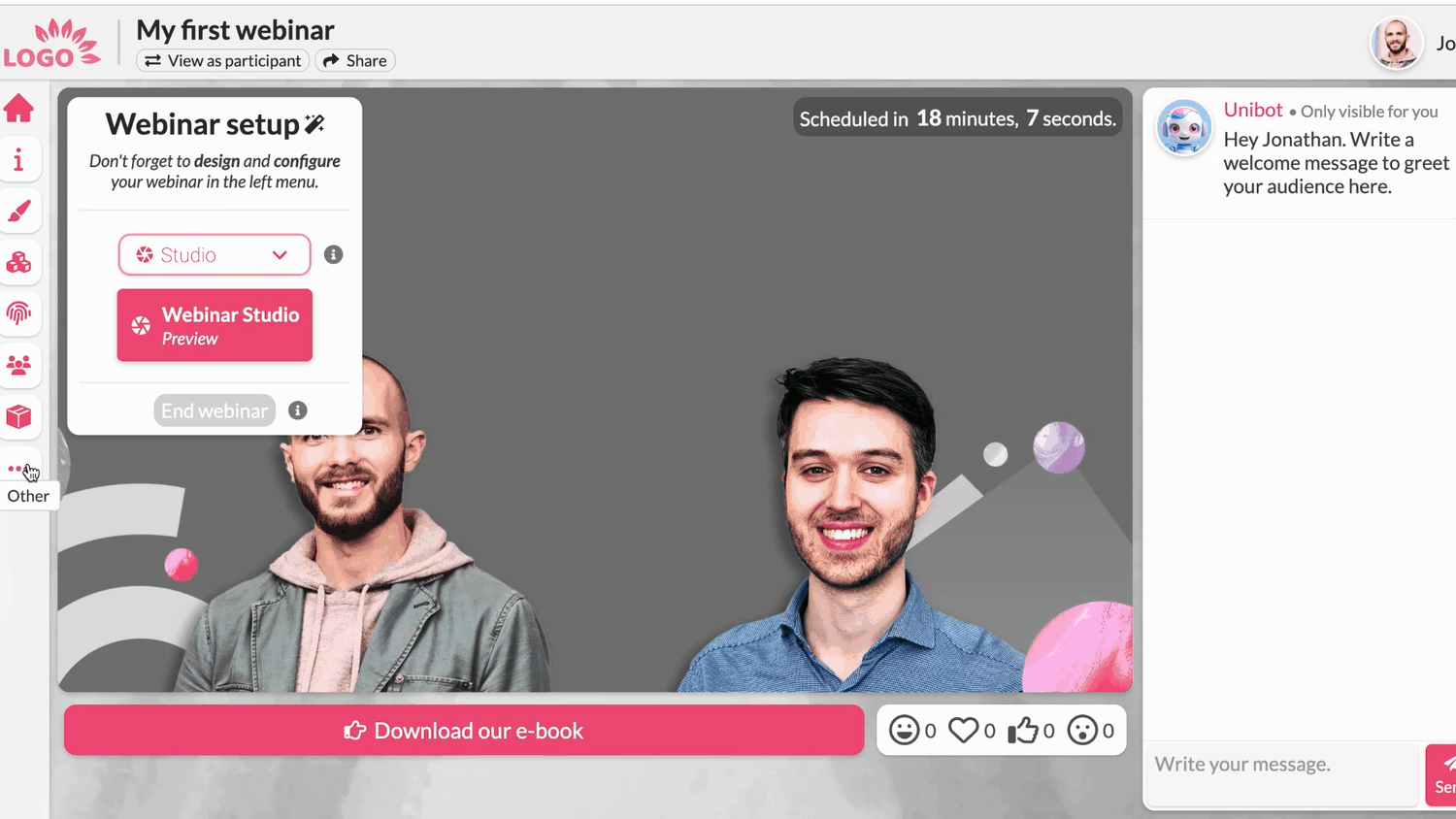Screen dimensions: 1456x819
Task: Click the info sidebar icon
Action: 20,160
